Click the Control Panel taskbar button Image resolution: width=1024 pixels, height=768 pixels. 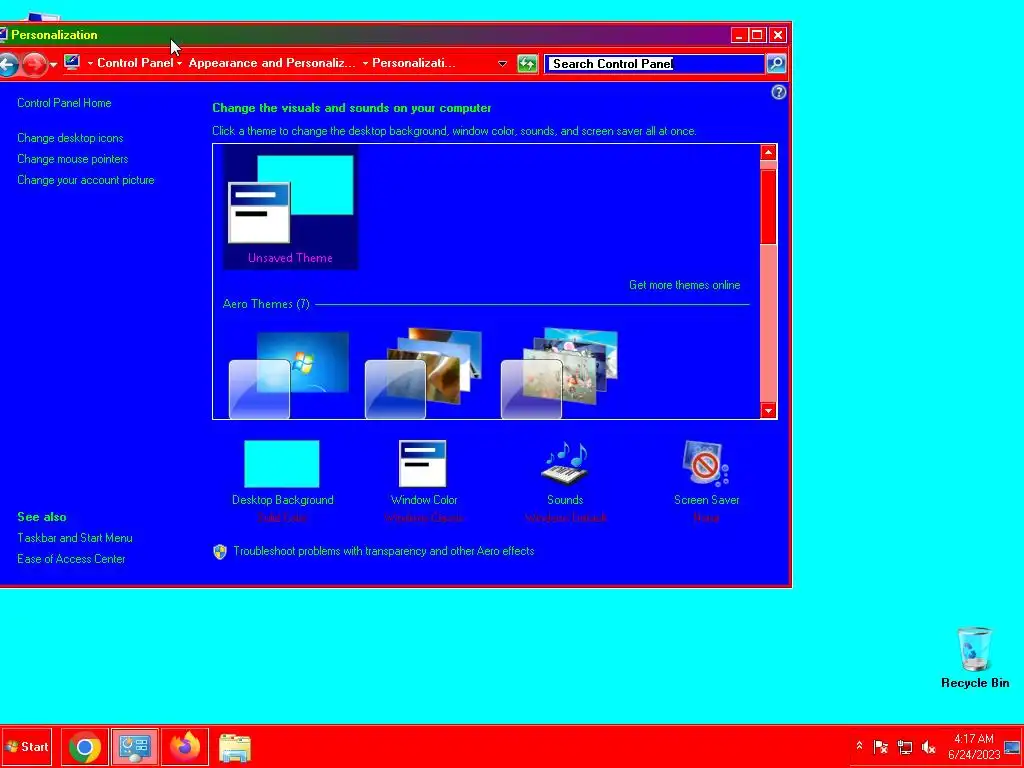coord(135,746)
